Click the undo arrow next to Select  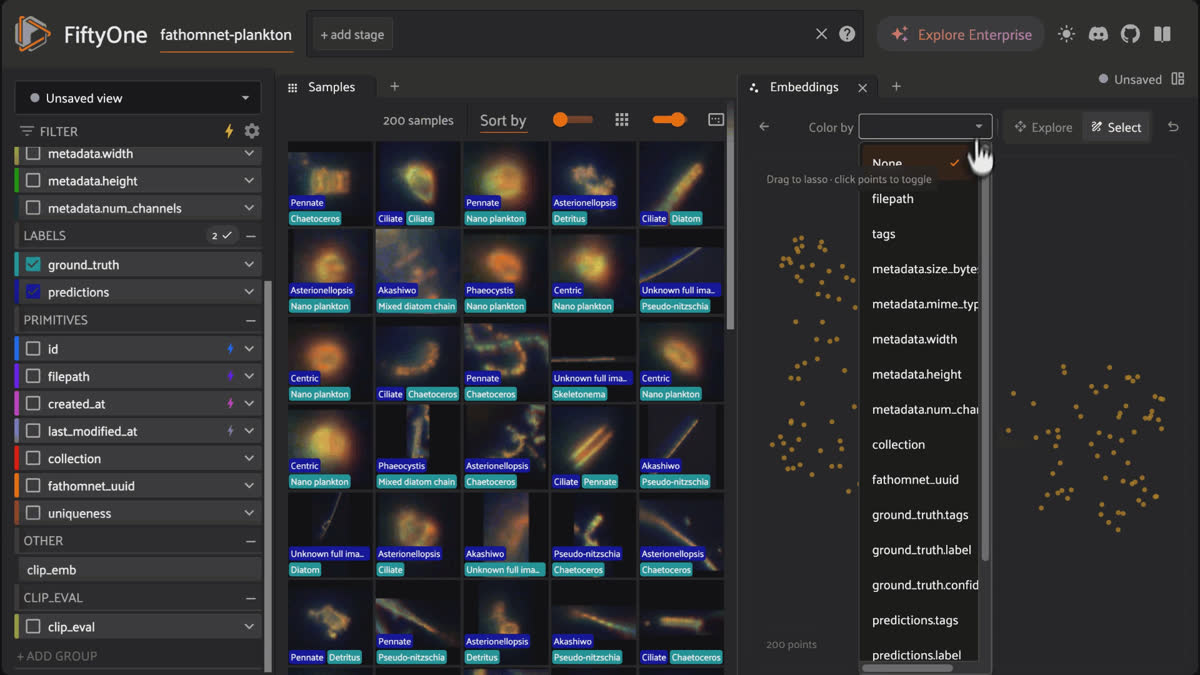coord(1173,127)
